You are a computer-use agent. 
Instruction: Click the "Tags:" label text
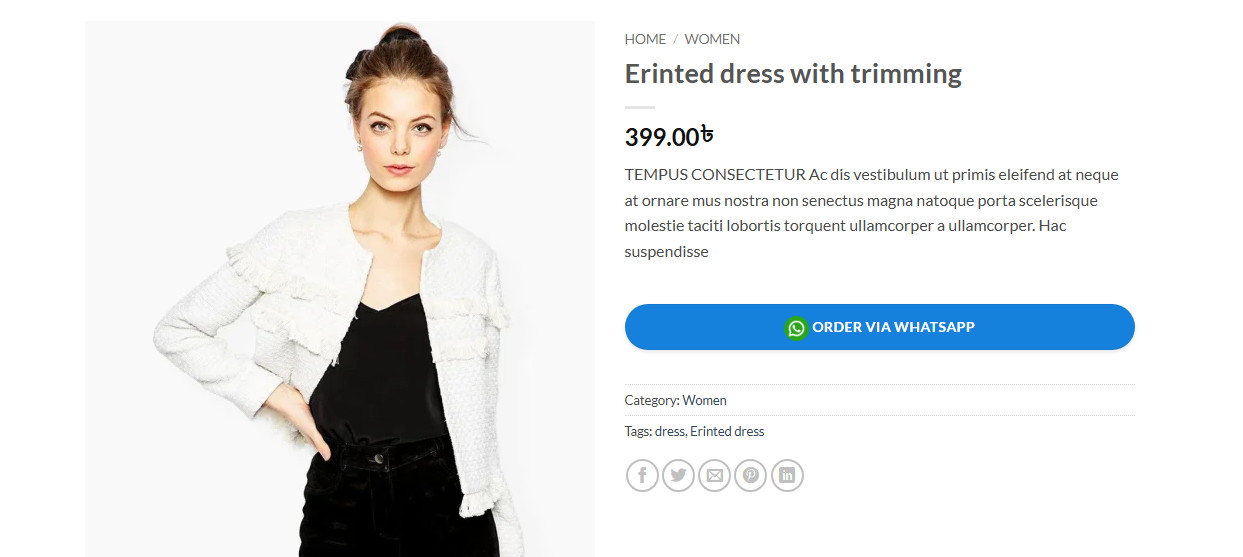click(638, 432)
